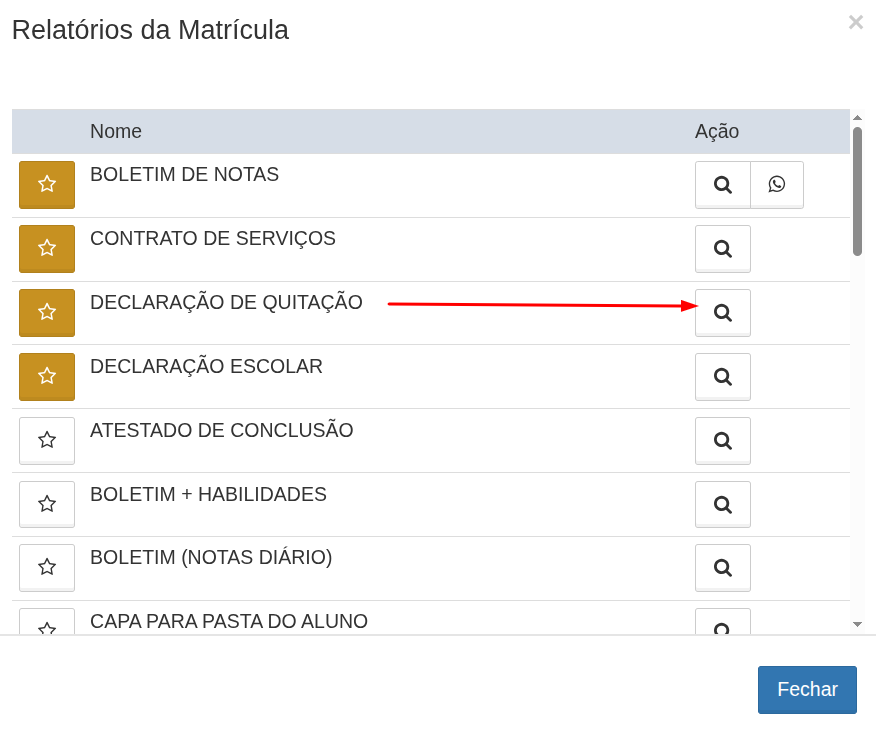Screen dimensions: 876x734
Task: Preview the BOLETIM DE NOTAS report
Action: 722,185
